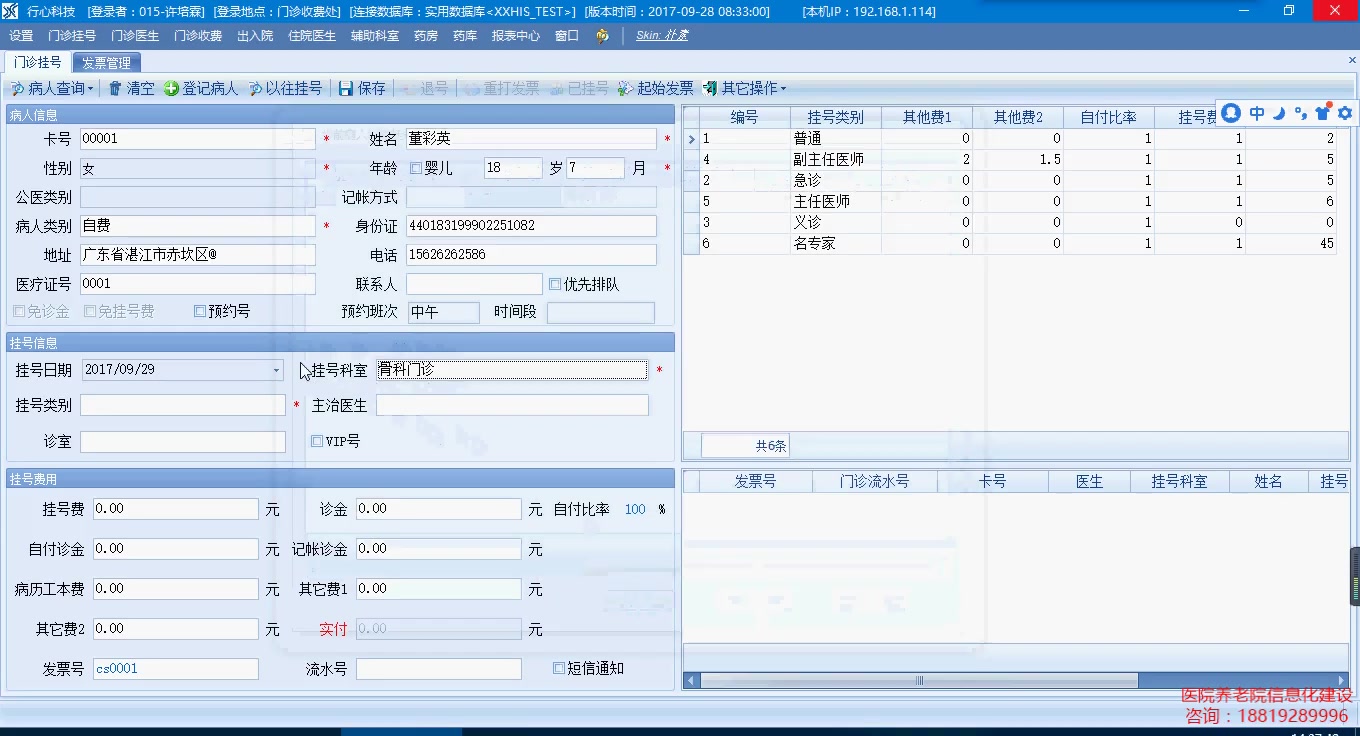
Task: Click the 重打发票 toolbar item
Action: pos(502,88)
